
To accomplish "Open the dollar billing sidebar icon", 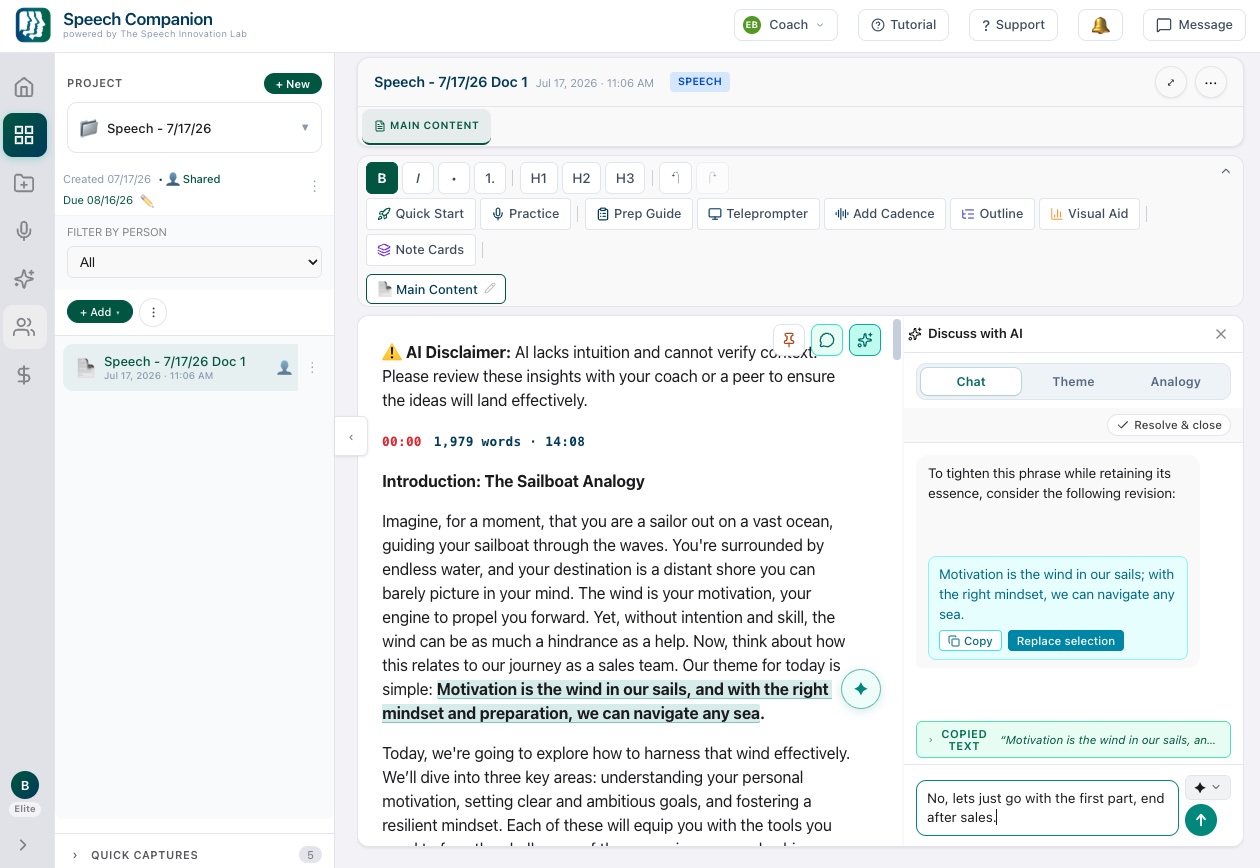I will (x=24, y=375).
